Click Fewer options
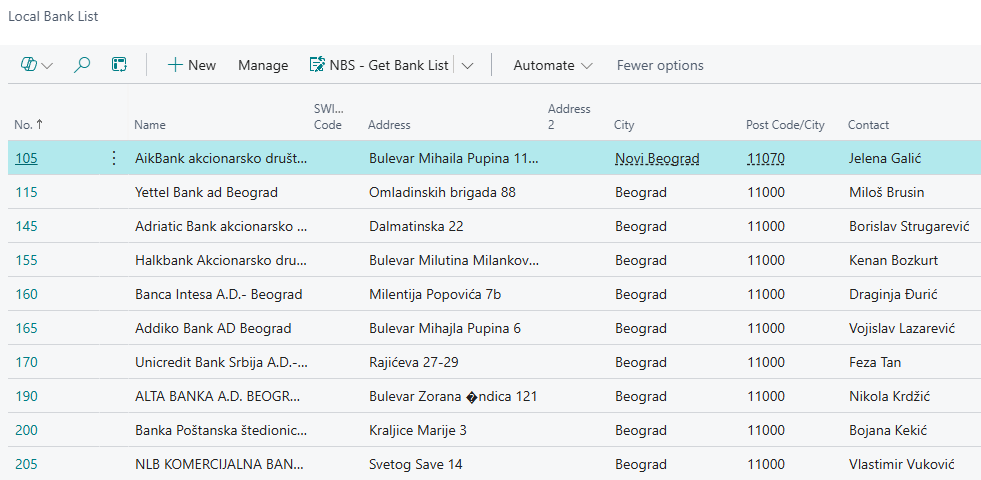981x480 pixels. pos(660,65)
